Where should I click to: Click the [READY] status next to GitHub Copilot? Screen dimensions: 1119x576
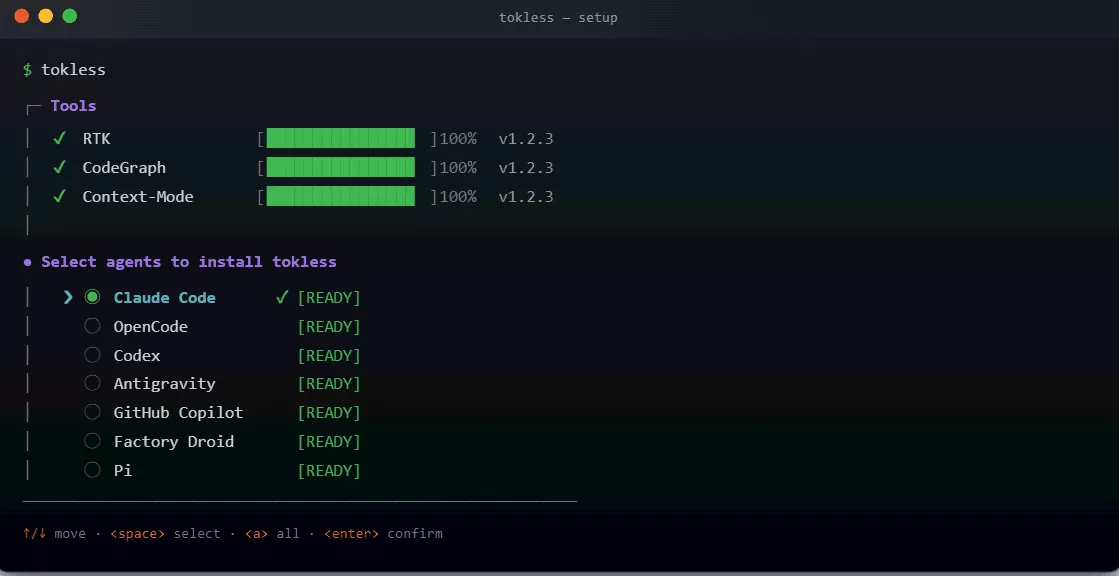[329, 413]
